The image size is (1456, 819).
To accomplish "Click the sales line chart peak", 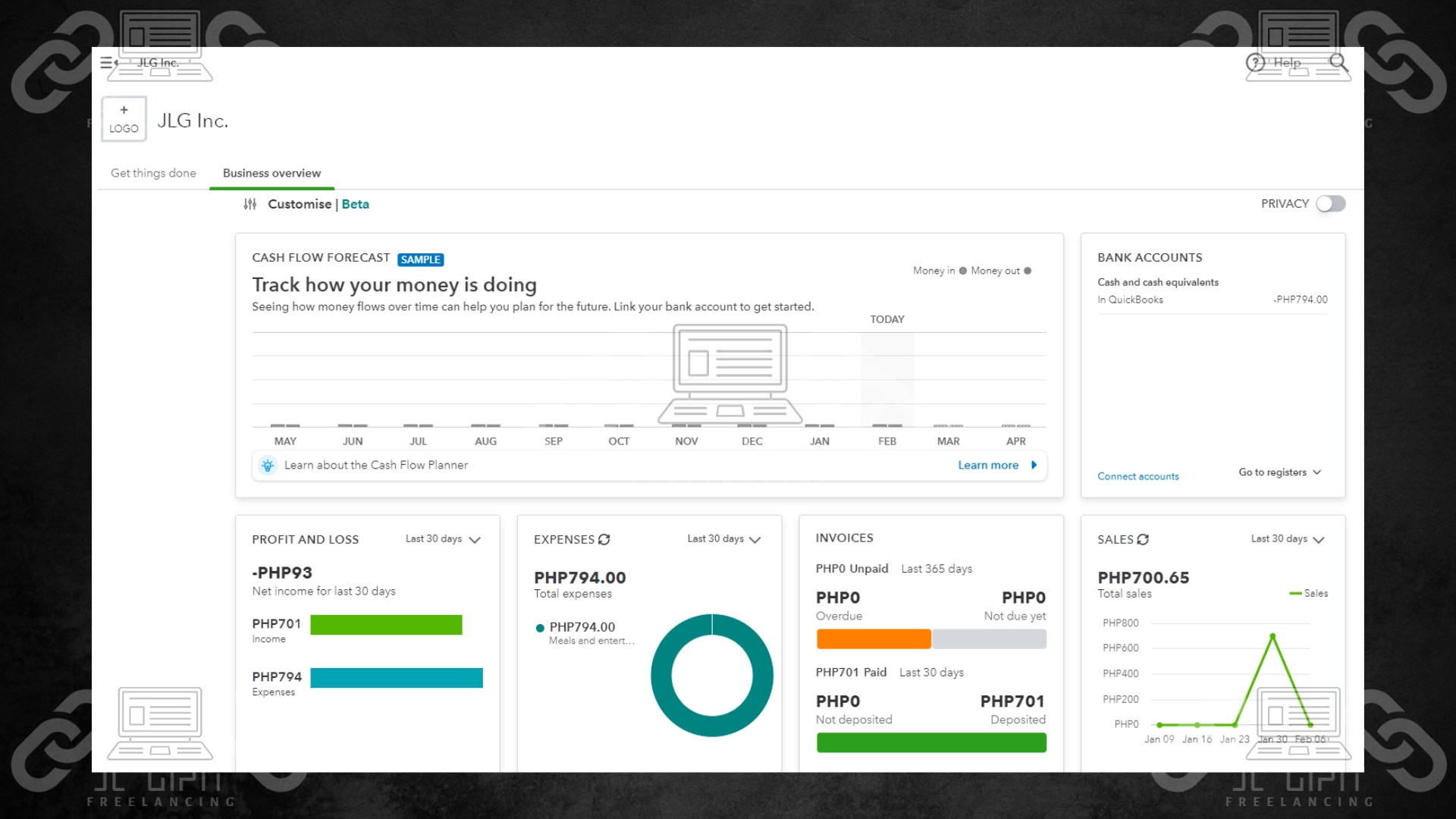I will pos(1272,635).
